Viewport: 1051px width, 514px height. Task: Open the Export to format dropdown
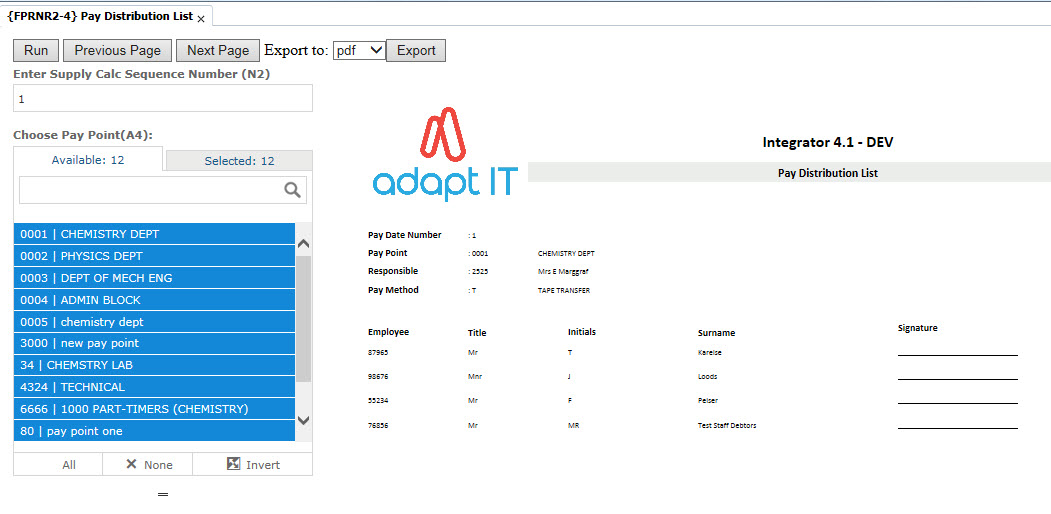tap(359, 51)
